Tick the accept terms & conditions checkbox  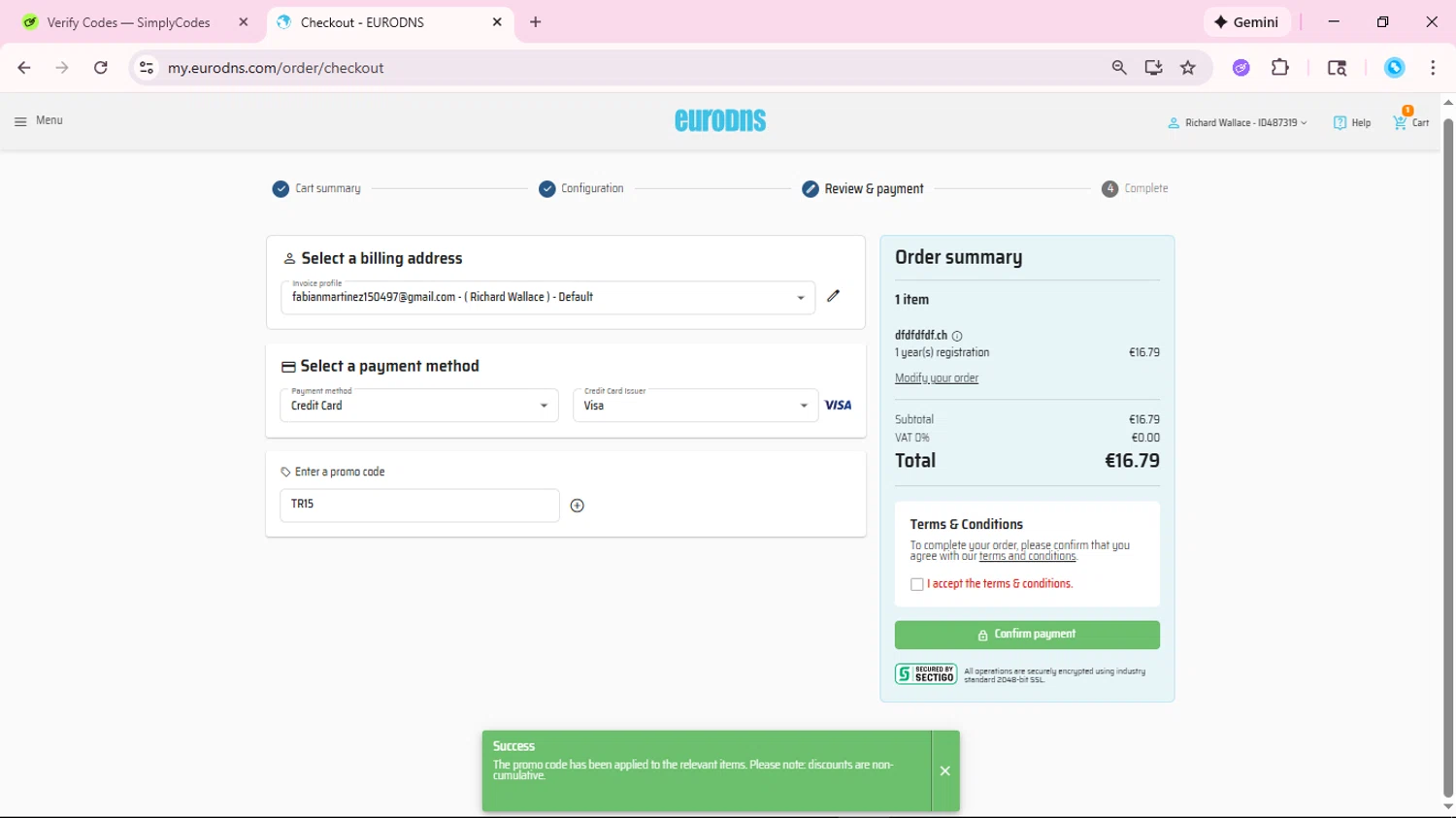(x=917, y=584)
